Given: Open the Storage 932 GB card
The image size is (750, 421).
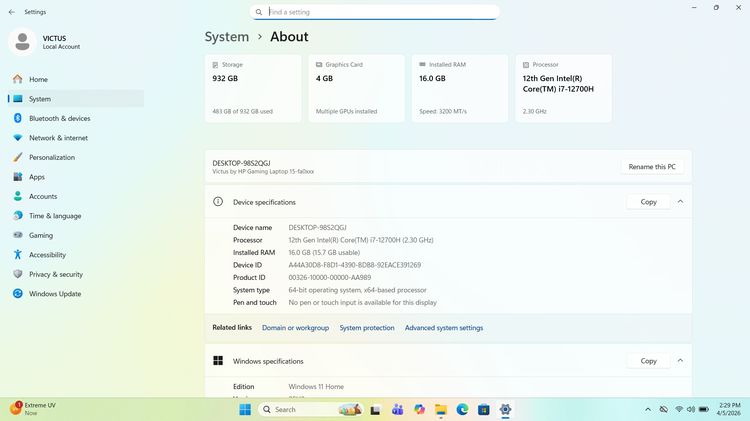Looking at the screenshot, I should pos(253,88).
